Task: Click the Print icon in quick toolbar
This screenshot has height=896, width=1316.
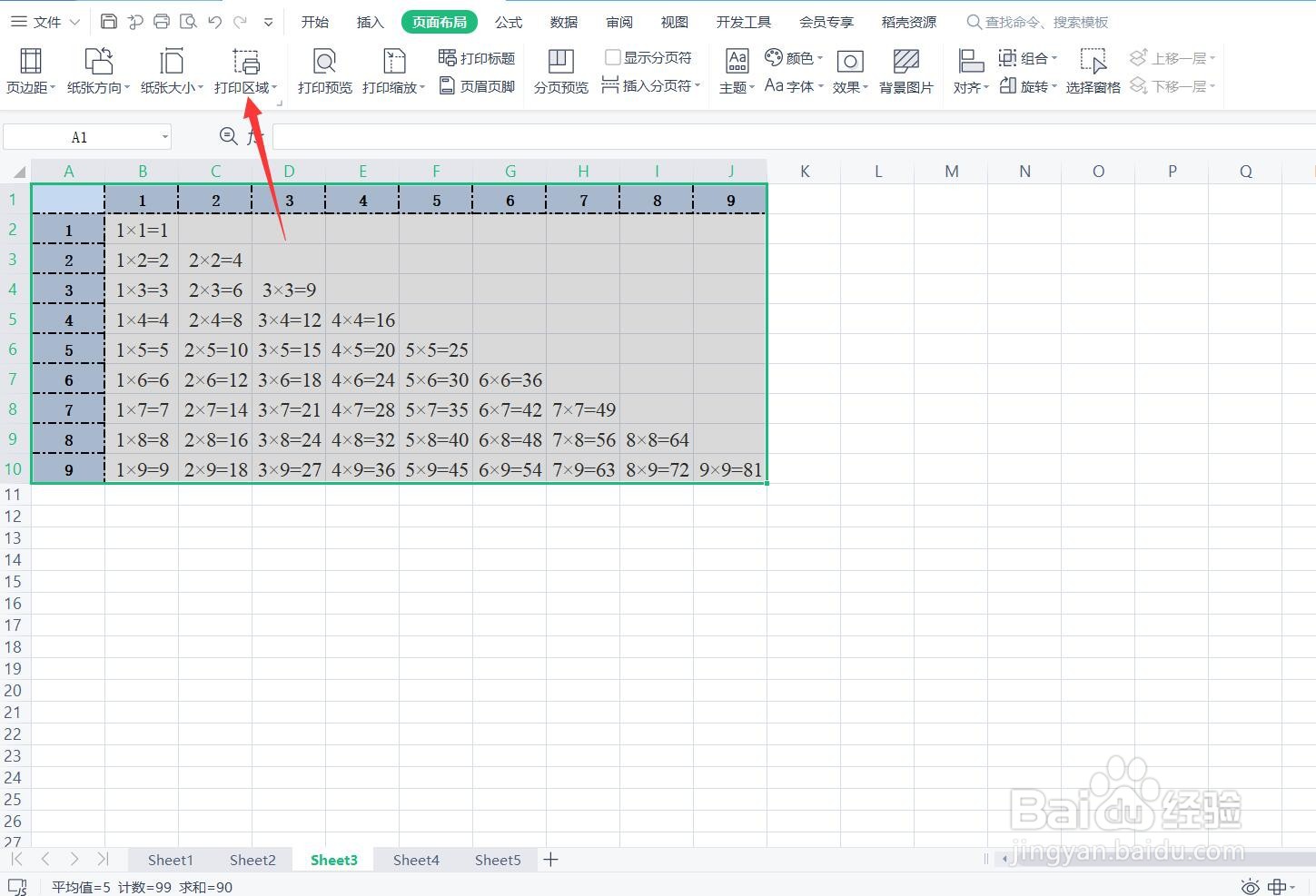Action: [x=162, y=22]
